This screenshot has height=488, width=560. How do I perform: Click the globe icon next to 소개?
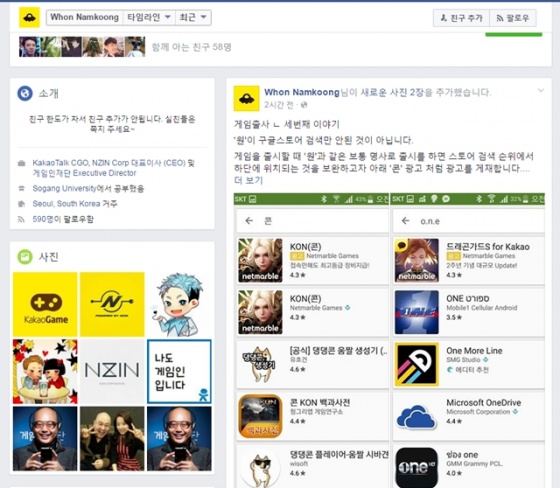[x=25, y=93]
